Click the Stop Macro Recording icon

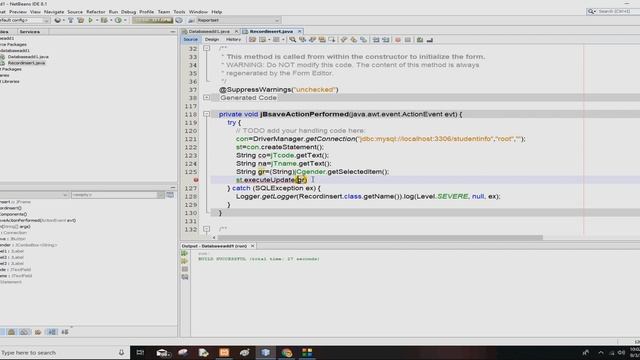coord(408,40)
